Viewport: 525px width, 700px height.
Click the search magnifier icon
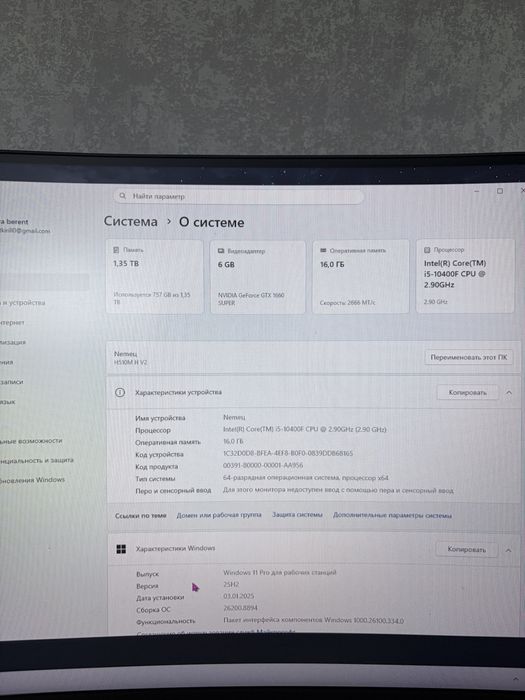tap(122, 196)
